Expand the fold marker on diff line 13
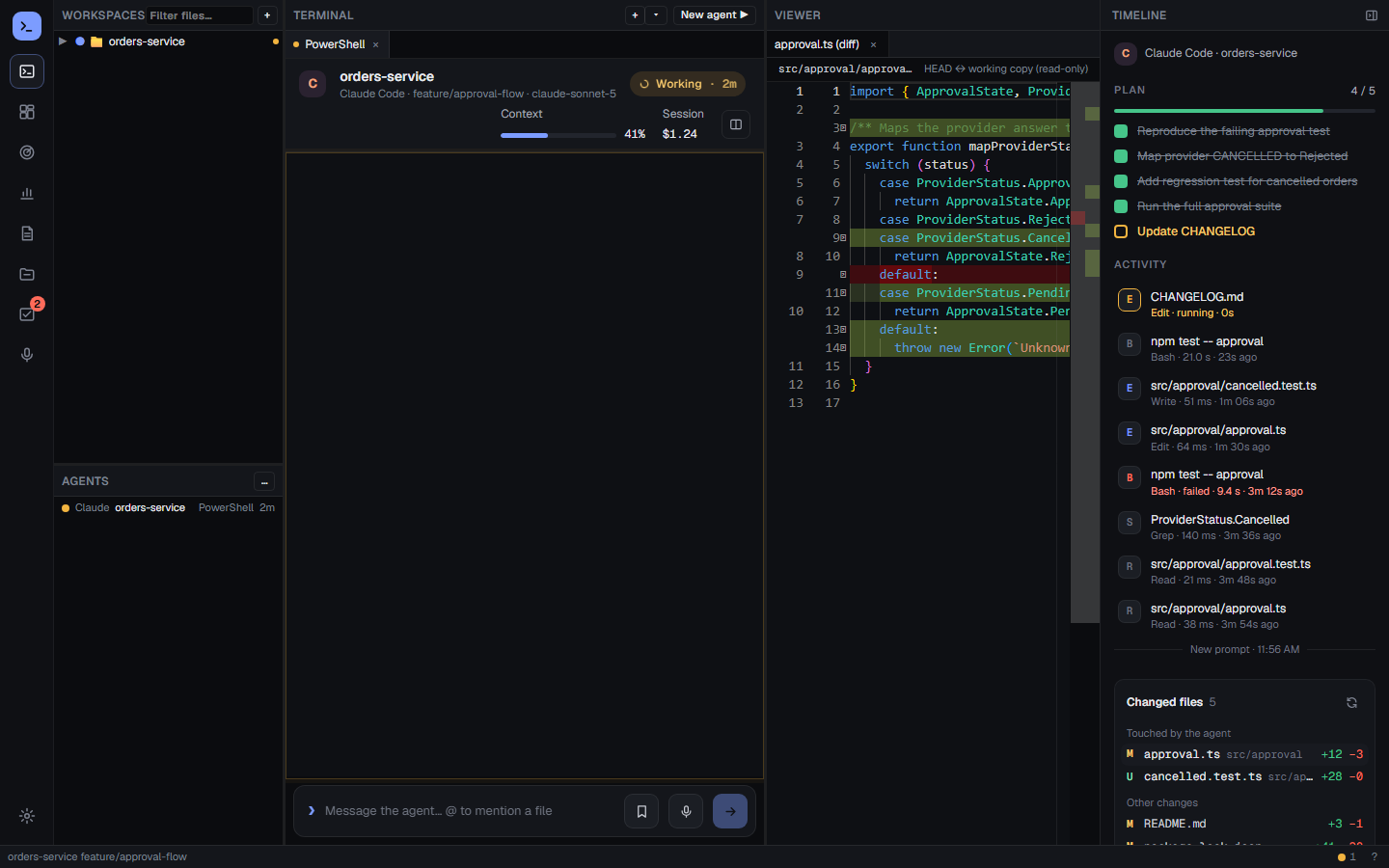Viewport: 1389px width, 868px height. (x=843, y=330)
